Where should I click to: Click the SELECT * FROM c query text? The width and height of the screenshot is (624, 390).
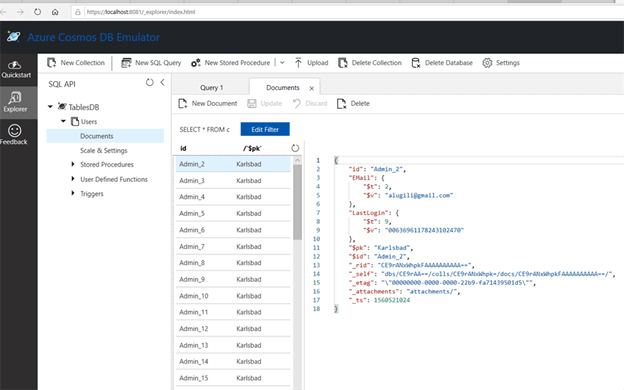pyautogui.click(x=204, y=130)
